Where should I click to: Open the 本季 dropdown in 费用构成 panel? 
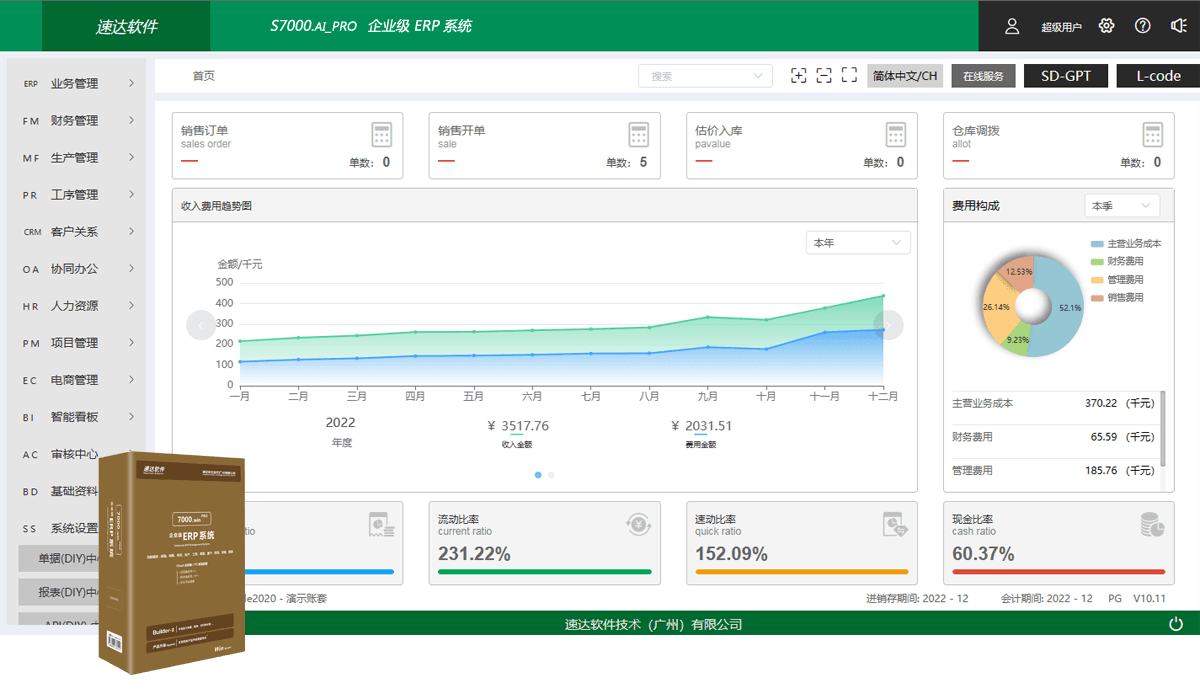[x=1121, y=204]
